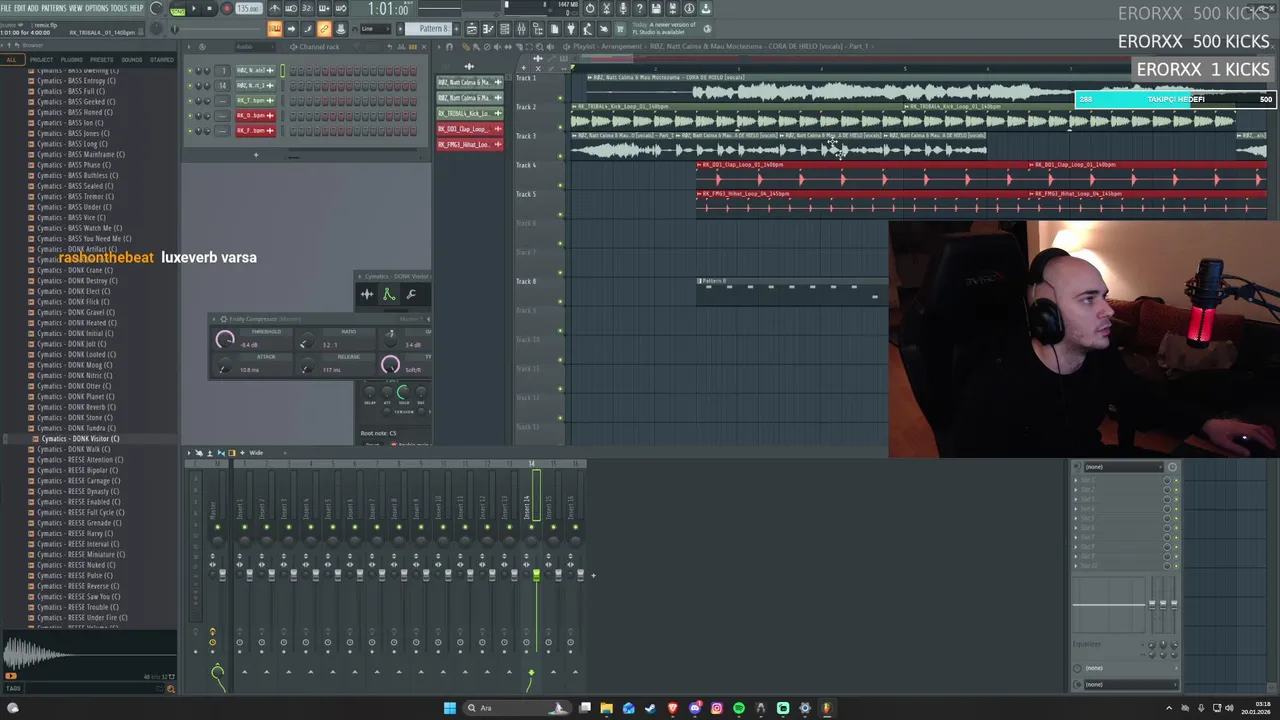Image resolution: width=1280 pixels, height=720 pixels.
Task: Open the VIEW menu
Action: (x=75, y=8)
